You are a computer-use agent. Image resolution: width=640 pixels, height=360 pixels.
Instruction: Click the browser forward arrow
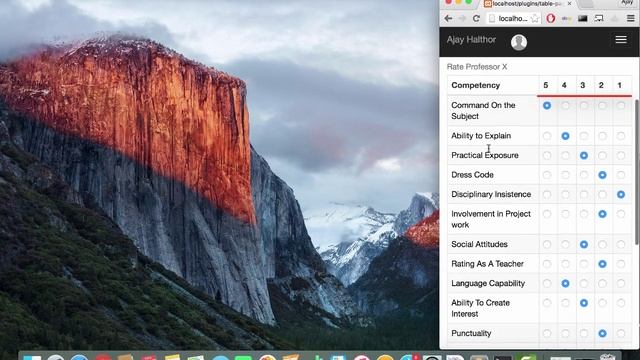462,18
